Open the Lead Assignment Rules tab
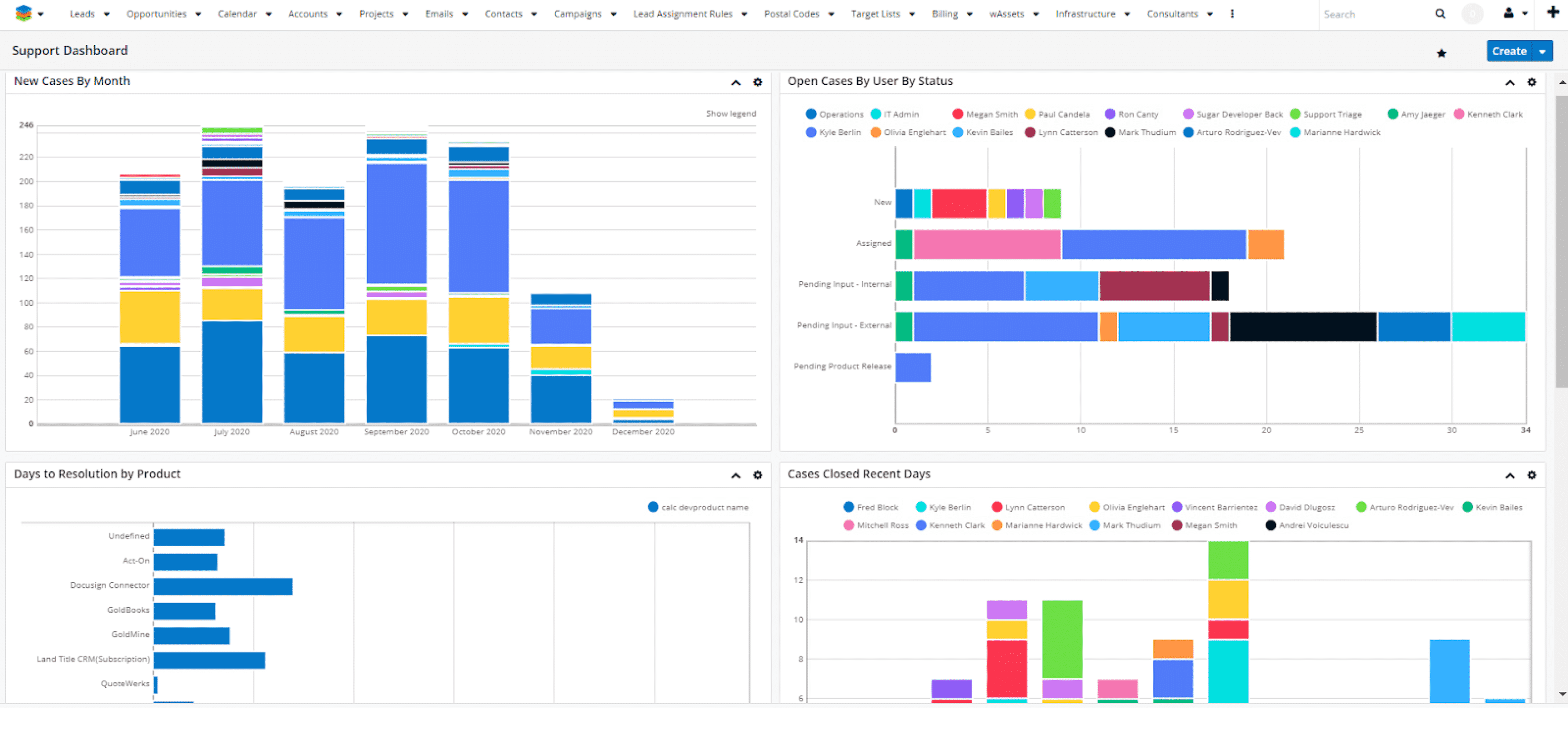 tap(683, 14)
